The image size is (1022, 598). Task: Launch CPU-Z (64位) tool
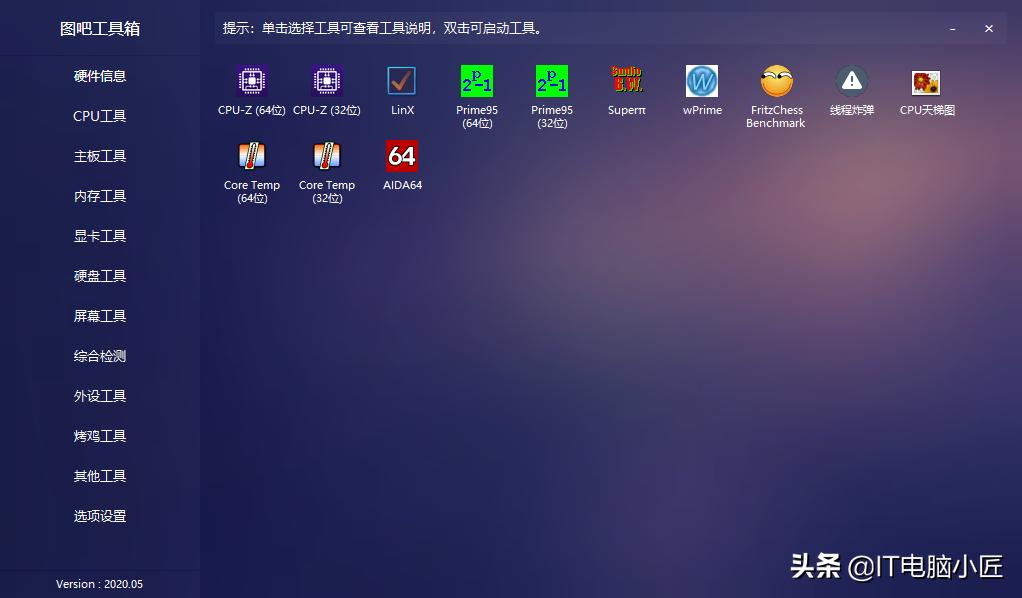tap(251, 88)
